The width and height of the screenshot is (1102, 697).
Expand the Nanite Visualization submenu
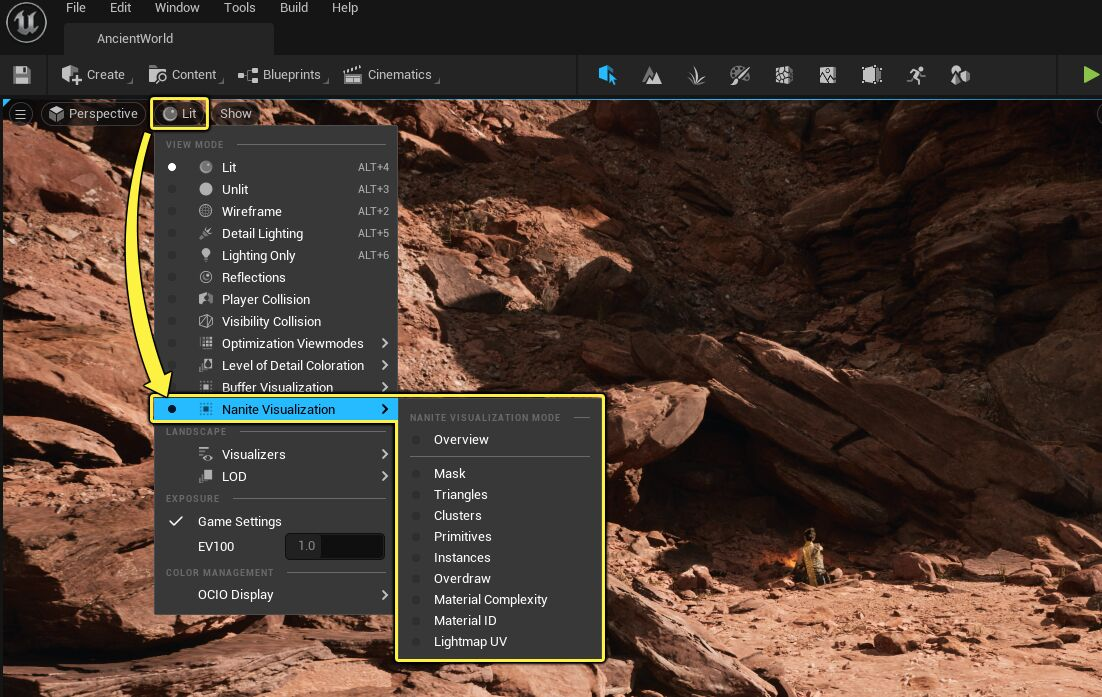[x=275, y=409]
